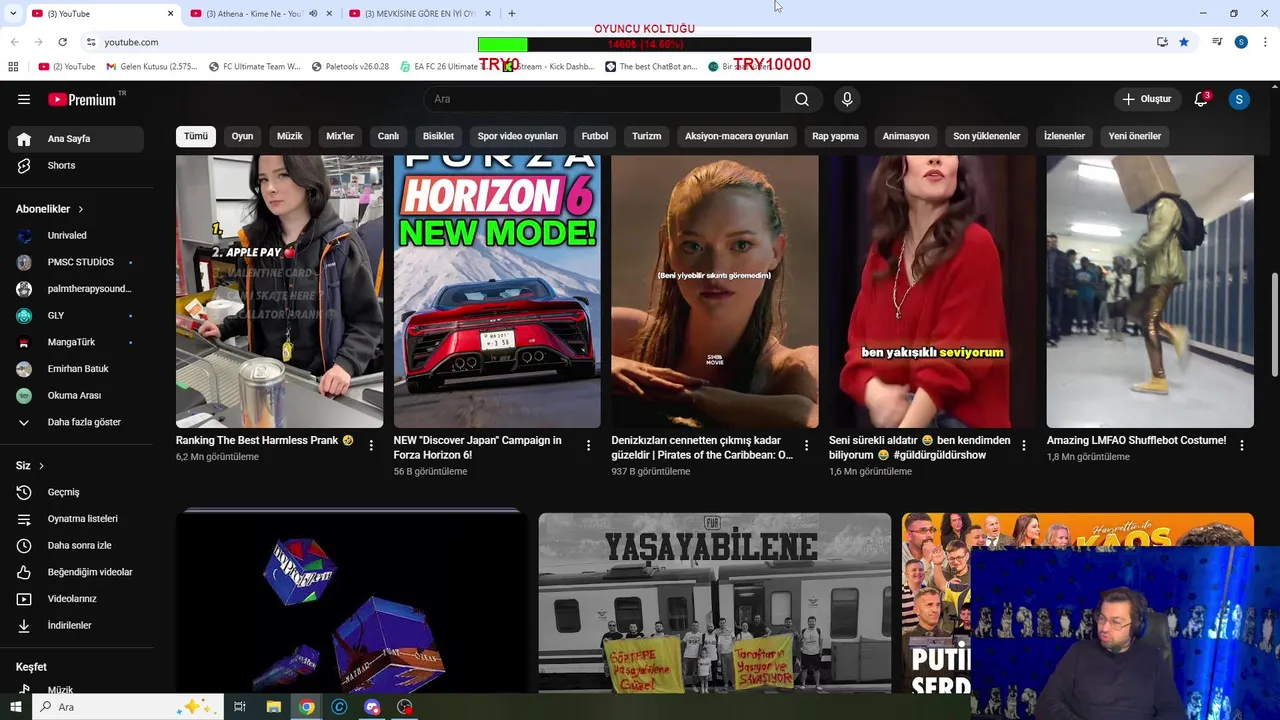Screen dimensions: 1280x720
Task: Click the YouTube search field
Action: point(603,99)
